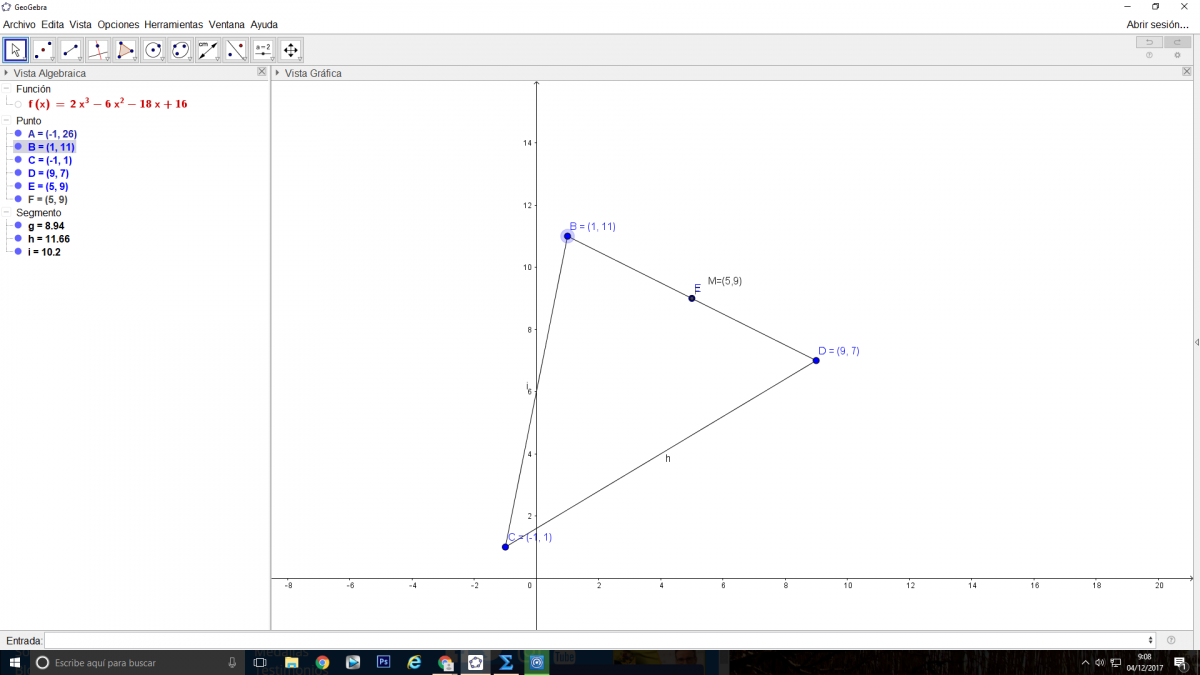Expand the Vista Gráfica style bar arrow

pos(278,73)
